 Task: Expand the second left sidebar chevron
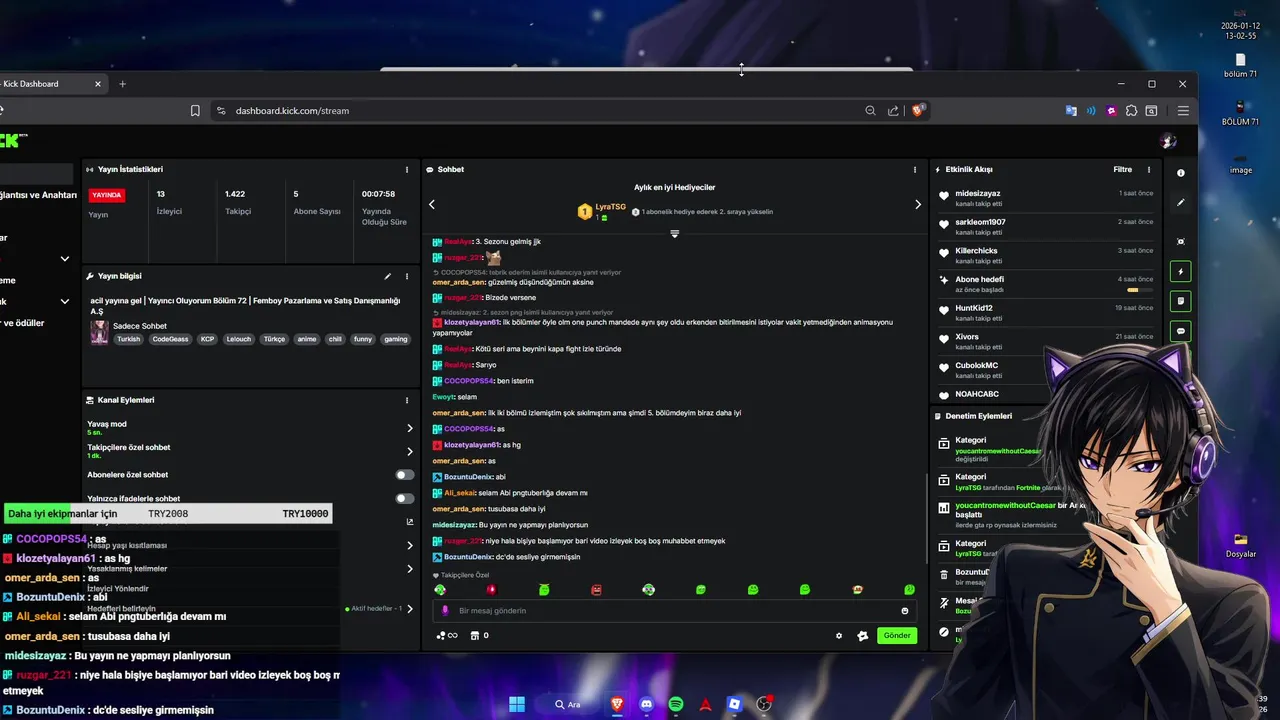coord(65,301)
